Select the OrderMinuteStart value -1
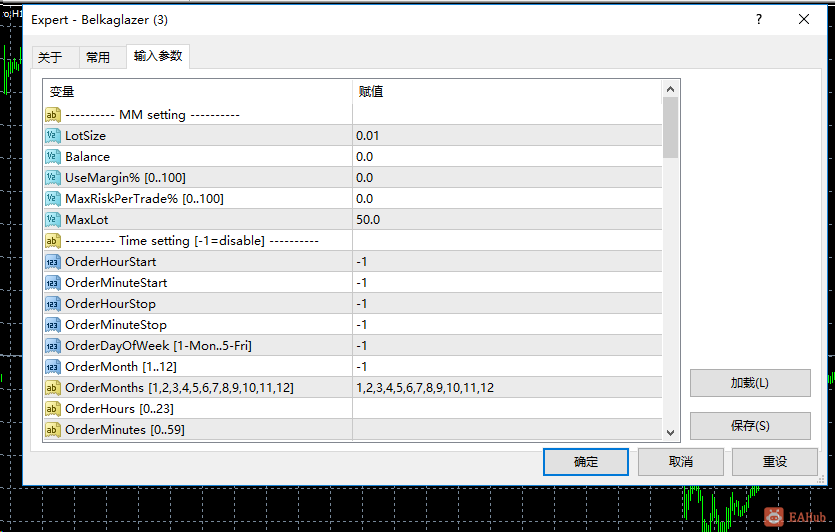Viewport: 835px width, 532px height. point(362,283)
